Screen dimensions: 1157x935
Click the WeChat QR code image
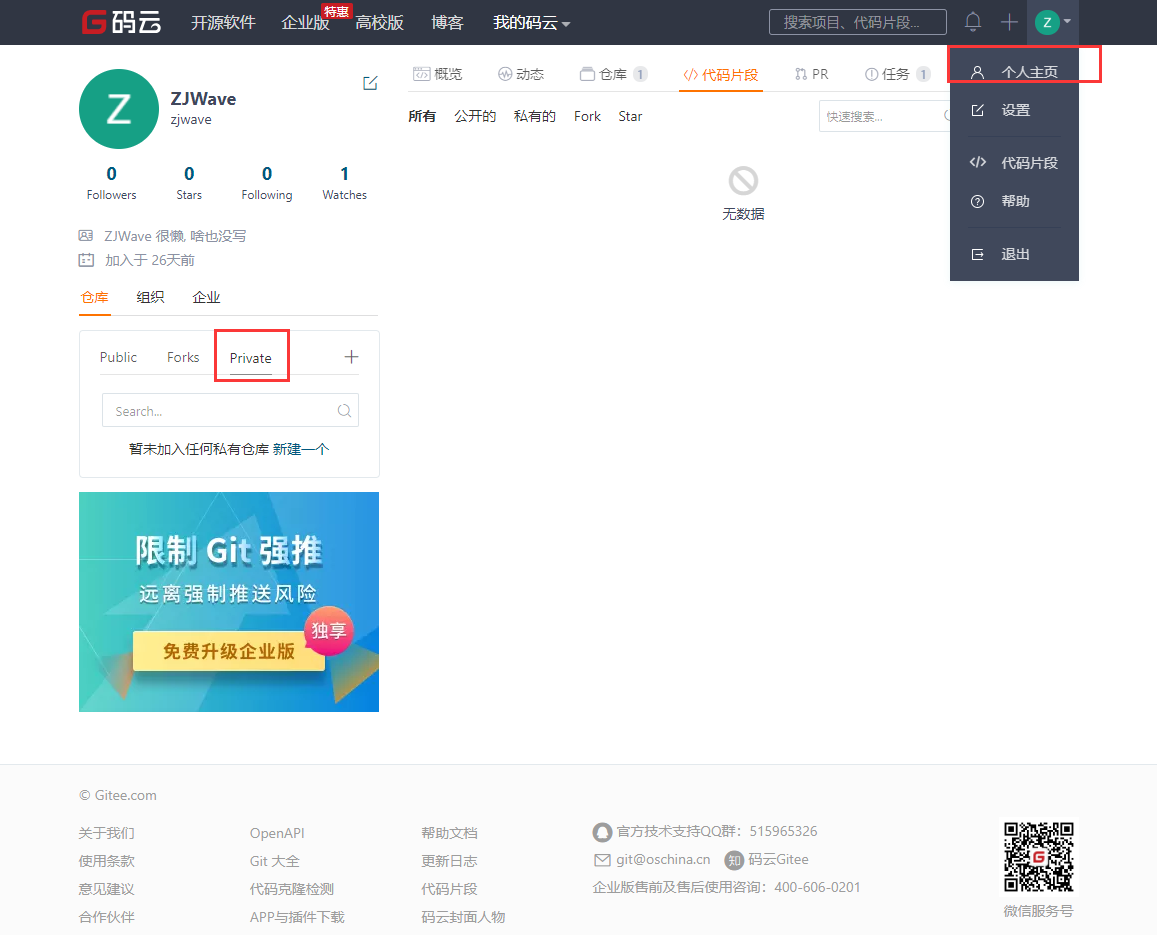point(1038,857)
